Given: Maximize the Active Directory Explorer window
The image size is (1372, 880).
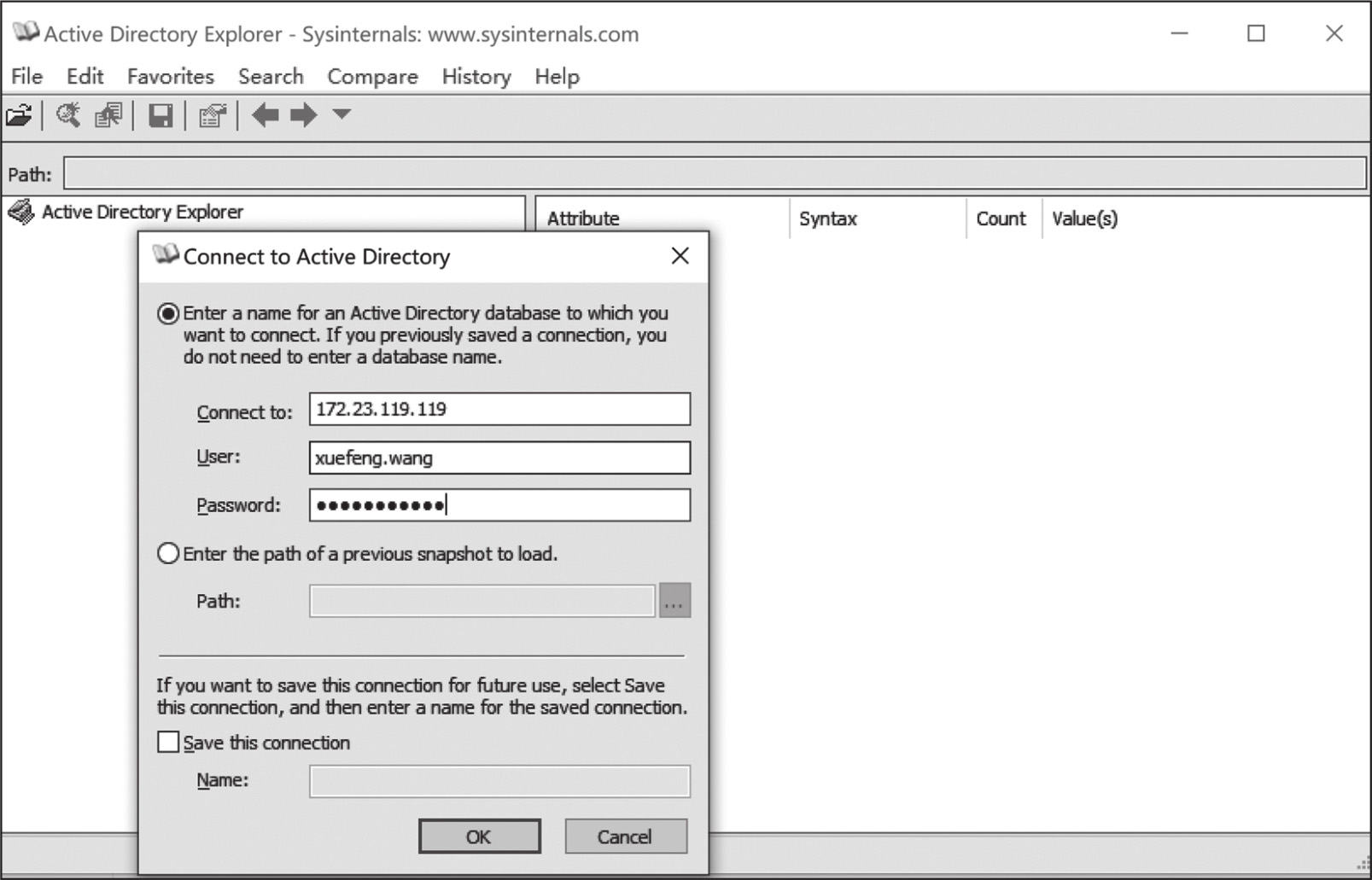Looking at the screenshot, I should tap(1256, 33).
